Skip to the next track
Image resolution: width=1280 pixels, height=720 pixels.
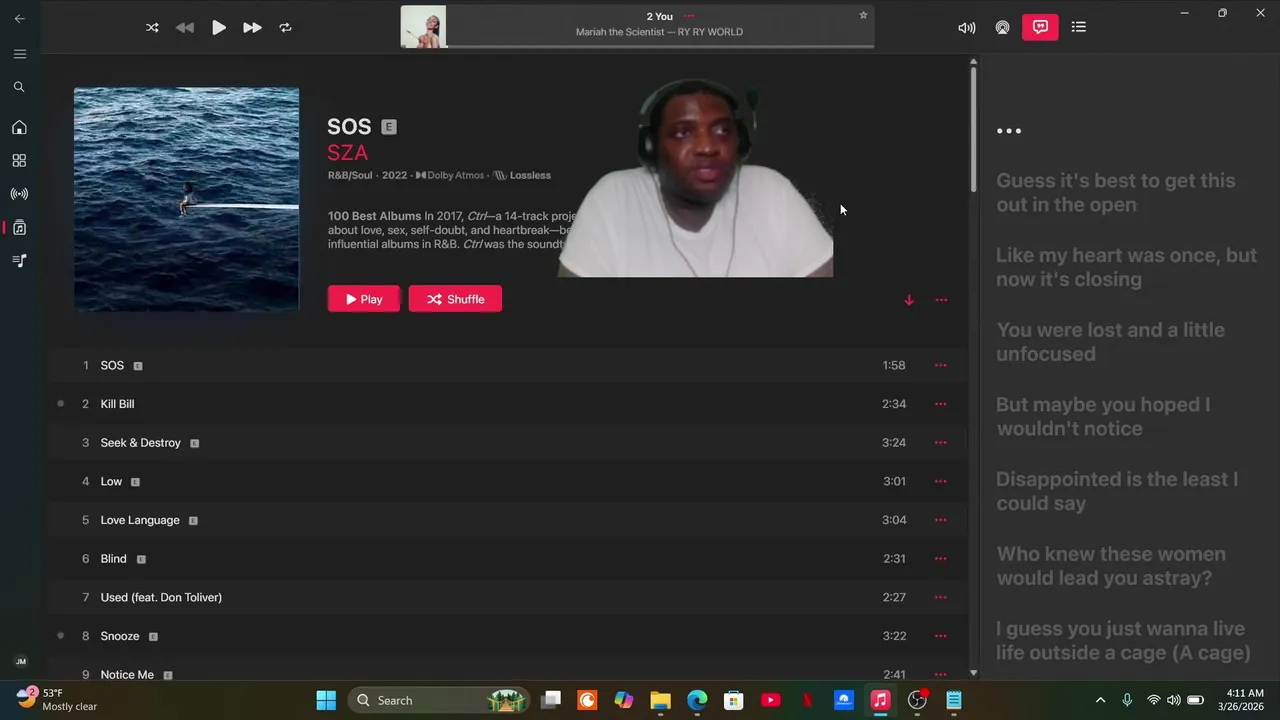[252, 28]
